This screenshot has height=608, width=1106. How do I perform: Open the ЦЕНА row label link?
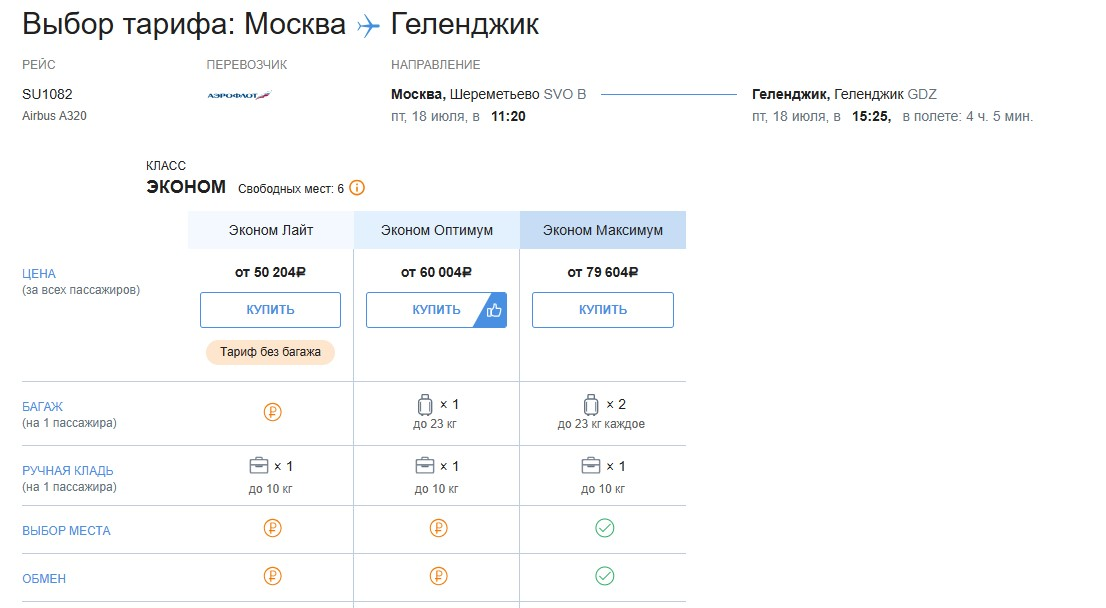pos(39,274)
